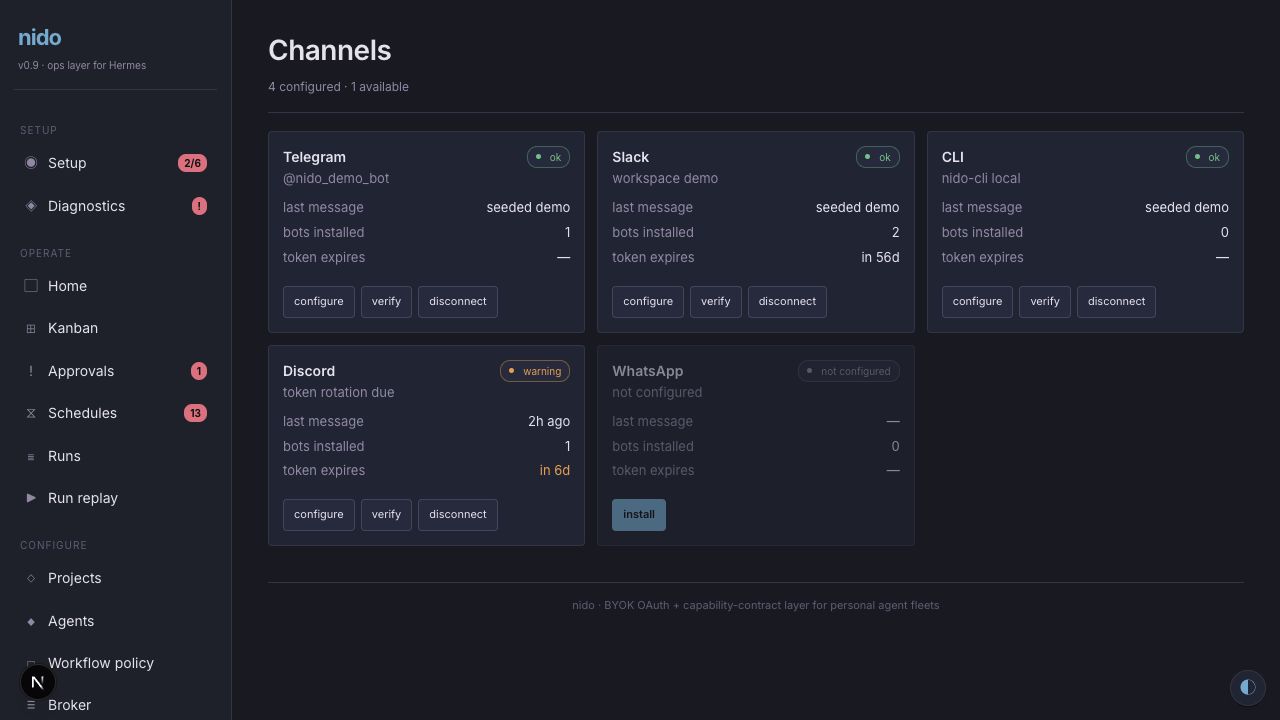Click Telegram's ok status badge
Image resolution: width=1280 pixels, height=720 pixels.
point(548,157)
